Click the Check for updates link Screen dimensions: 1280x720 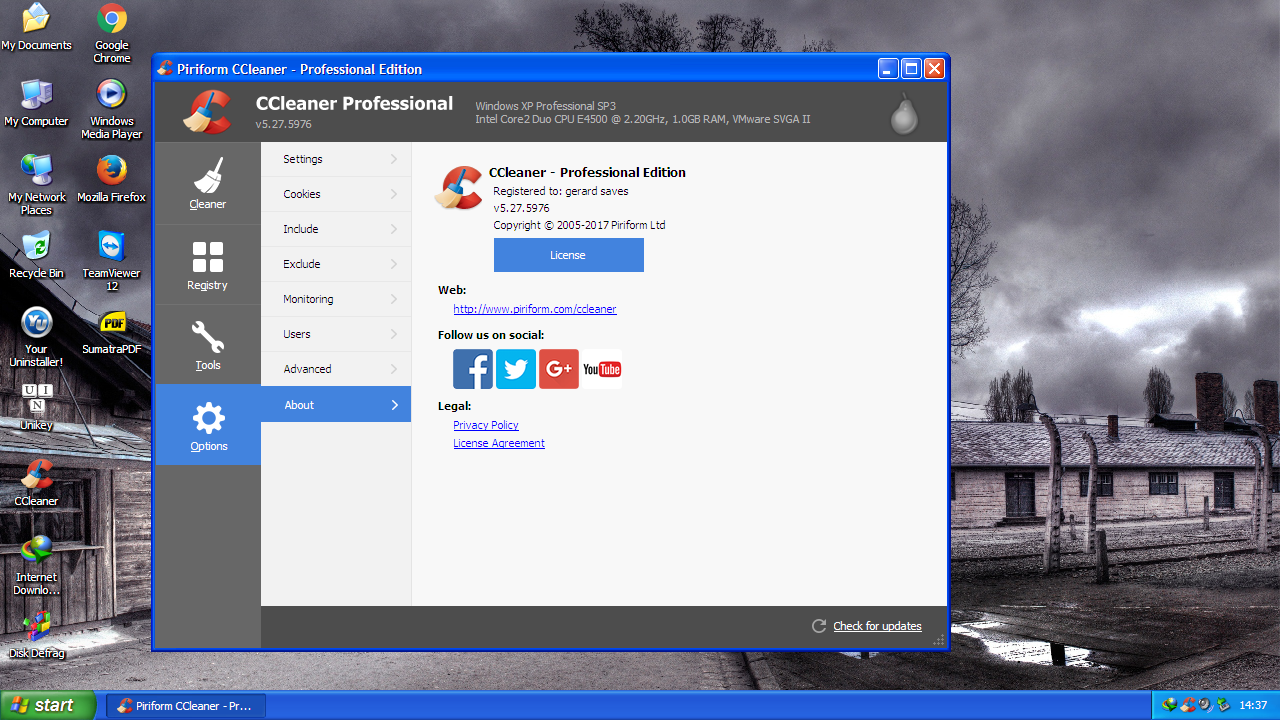(x=877, y=626)
